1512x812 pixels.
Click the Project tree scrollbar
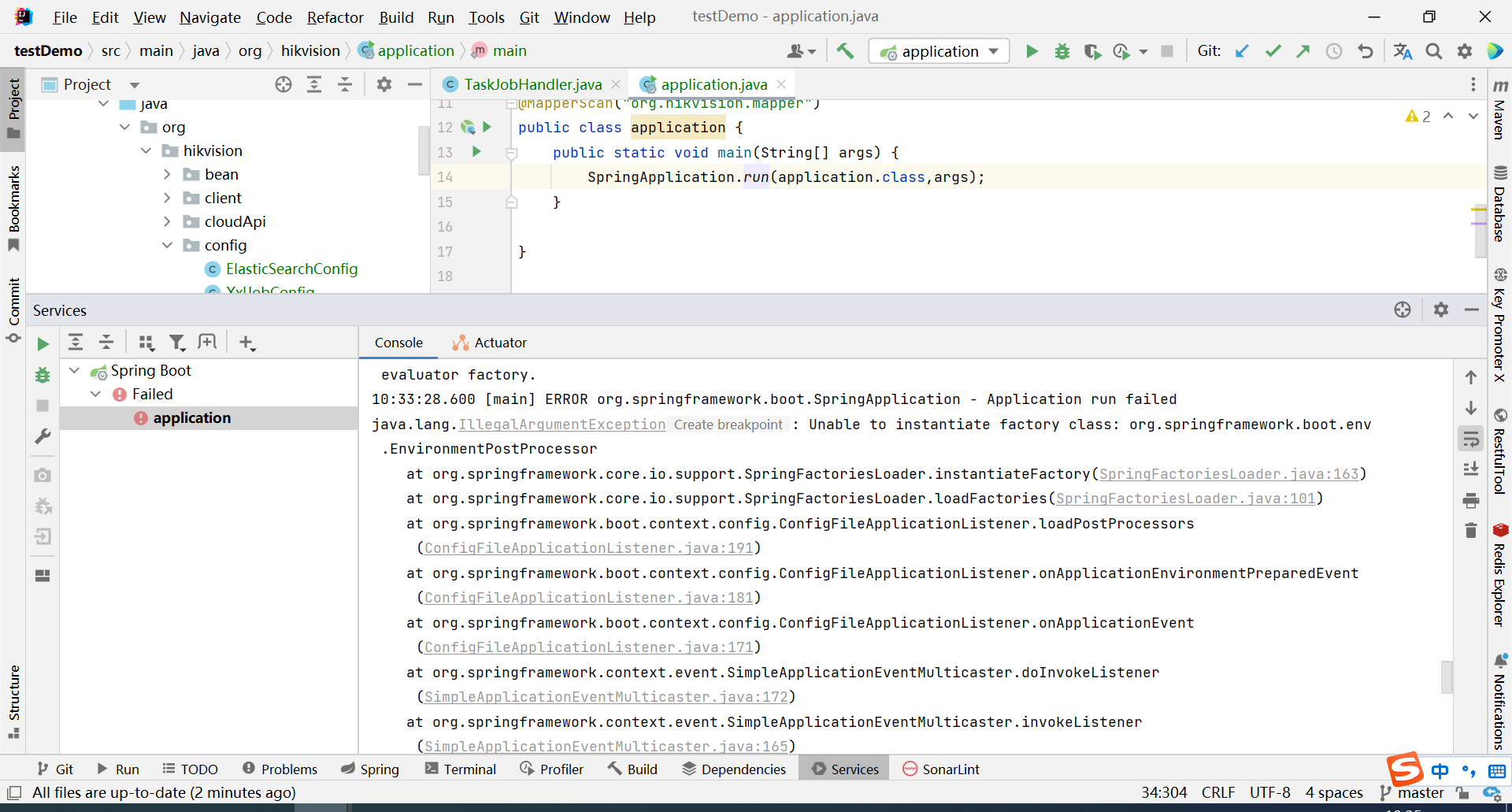click(x=424, y=150)
